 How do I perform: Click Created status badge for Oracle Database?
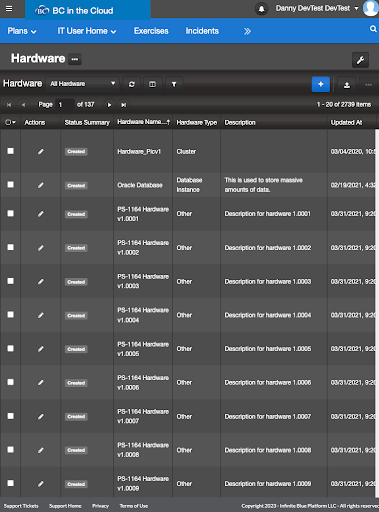(76, 186)
